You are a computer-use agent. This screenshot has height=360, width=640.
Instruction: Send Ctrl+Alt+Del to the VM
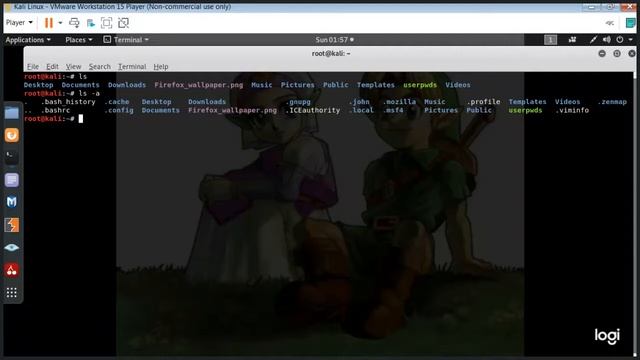[74, 23]
